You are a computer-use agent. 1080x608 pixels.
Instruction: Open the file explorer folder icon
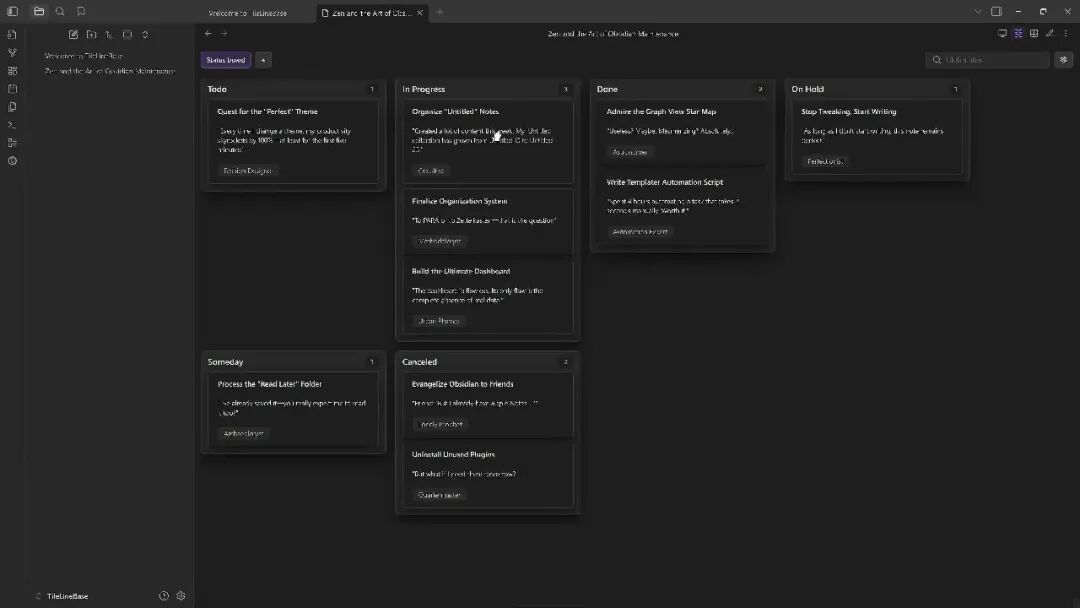pos(39,11)
